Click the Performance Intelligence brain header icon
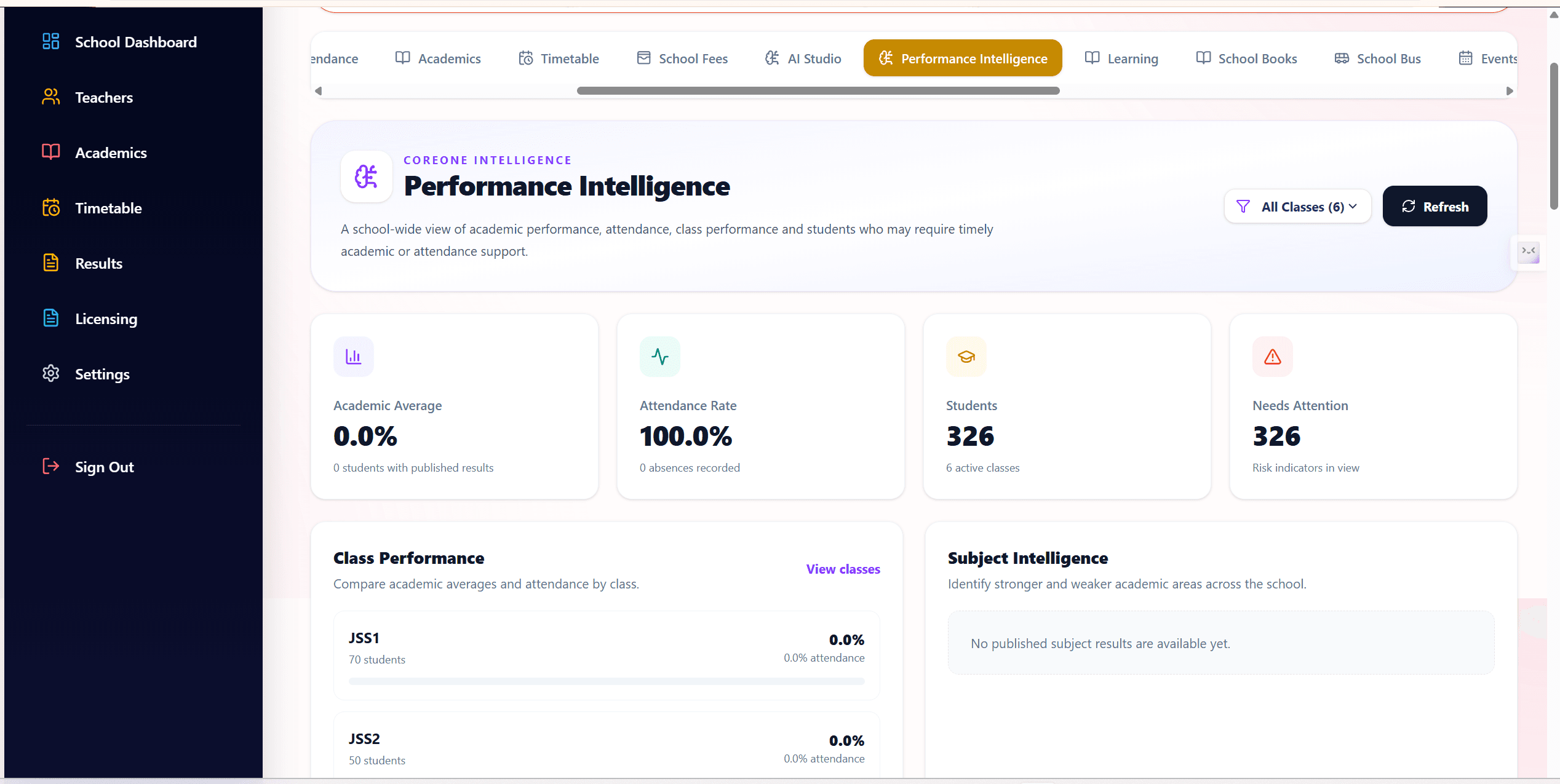1560x784 pixels. pyautogui.click(x=367, y=176)
